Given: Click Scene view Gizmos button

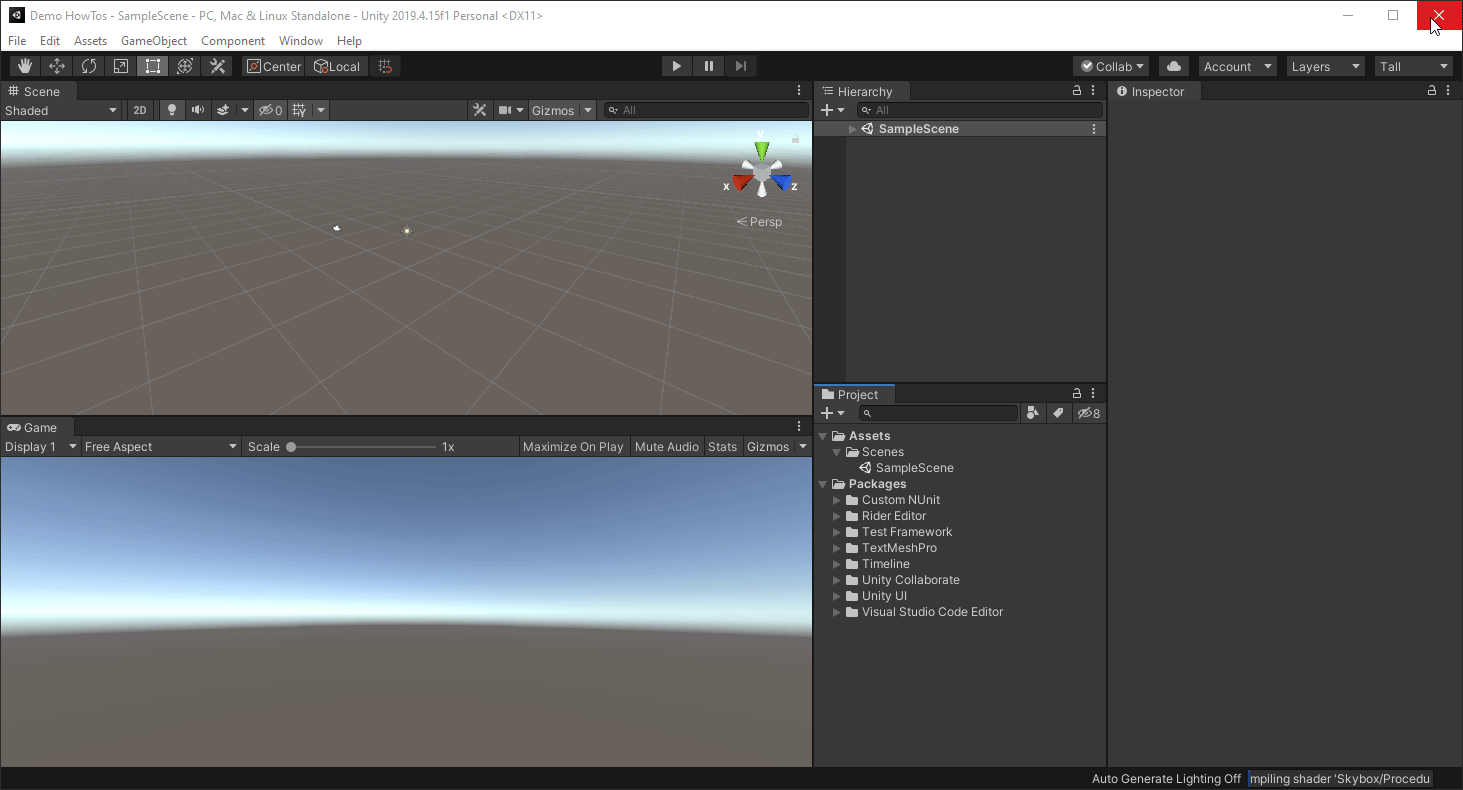Looking at the screenshot, I should (x=553, y=110).
